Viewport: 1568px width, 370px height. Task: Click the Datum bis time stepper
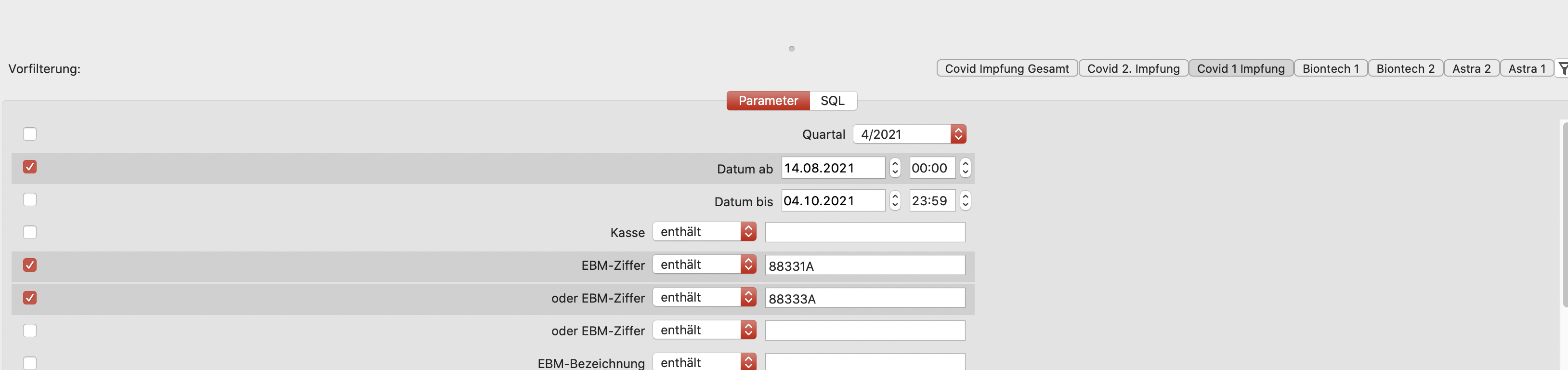pyautogui.click(x=965, y=201)
